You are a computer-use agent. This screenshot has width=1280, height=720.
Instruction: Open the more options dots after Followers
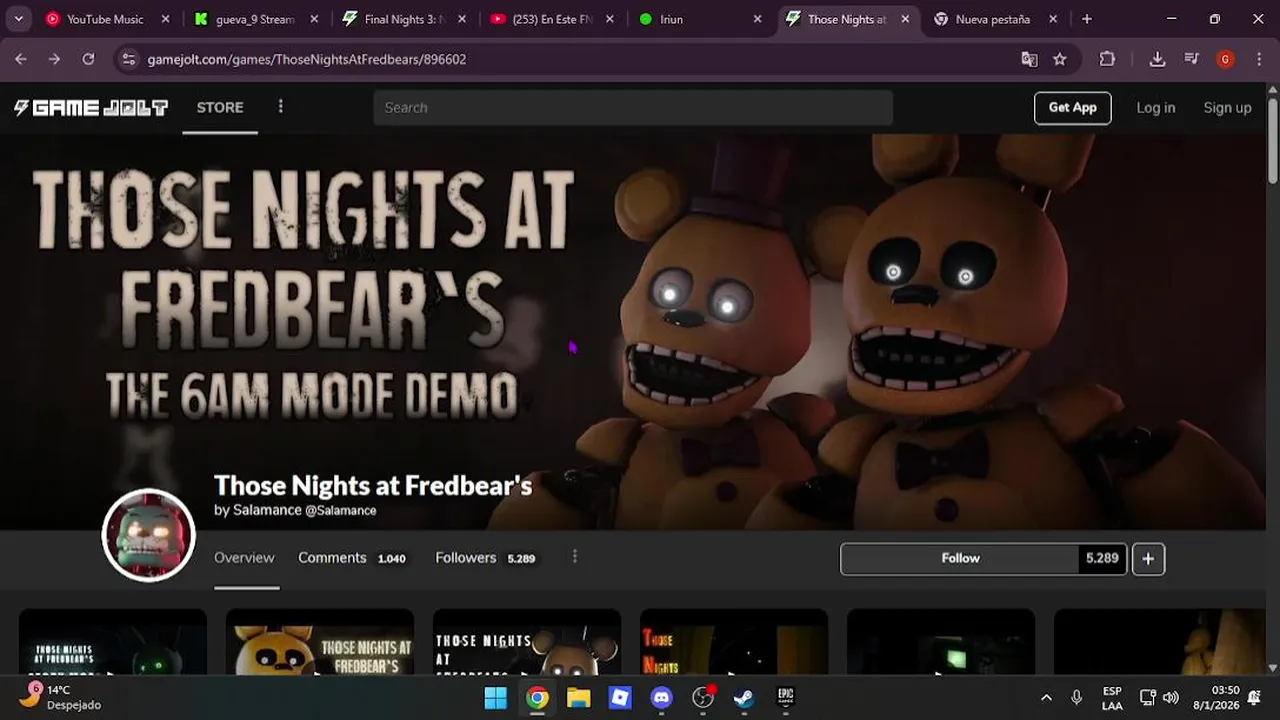(574, 557)
